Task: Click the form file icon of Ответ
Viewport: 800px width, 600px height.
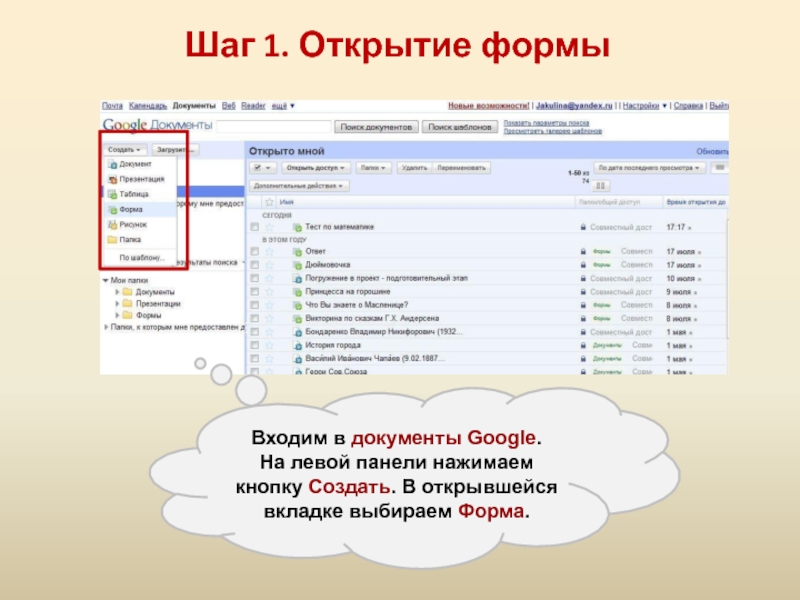Action: [x=297, y=252]
